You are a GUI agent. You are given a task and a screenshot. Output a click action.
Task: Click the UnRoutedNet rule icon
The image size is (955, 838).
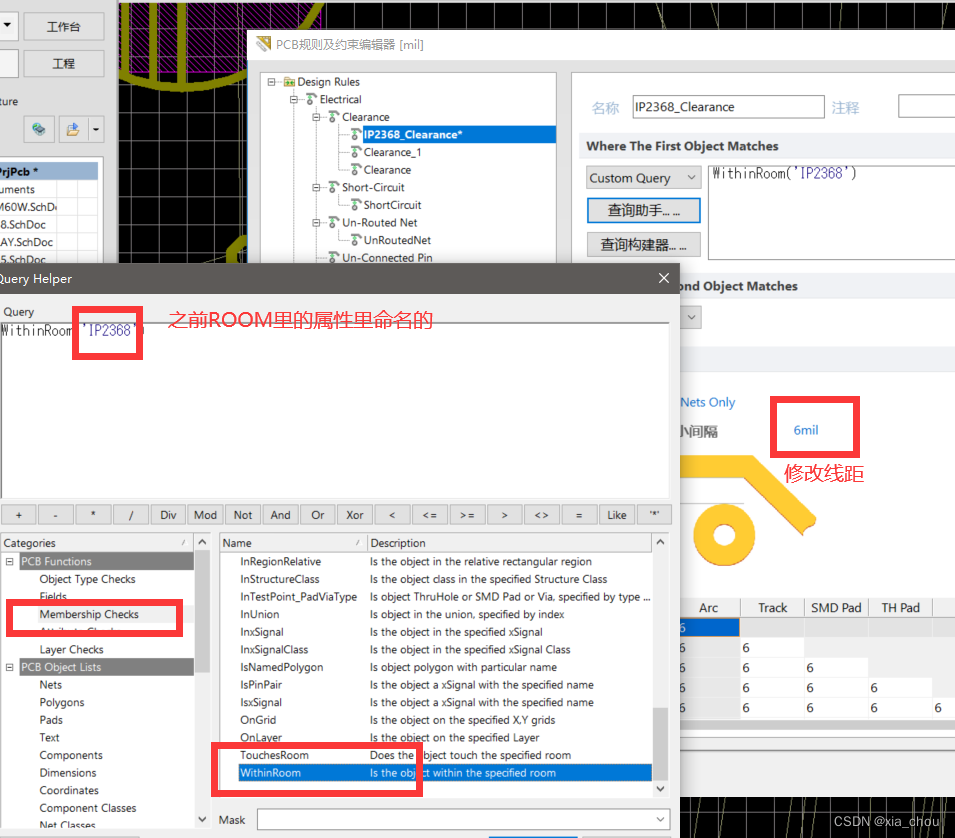coord(356,241)
